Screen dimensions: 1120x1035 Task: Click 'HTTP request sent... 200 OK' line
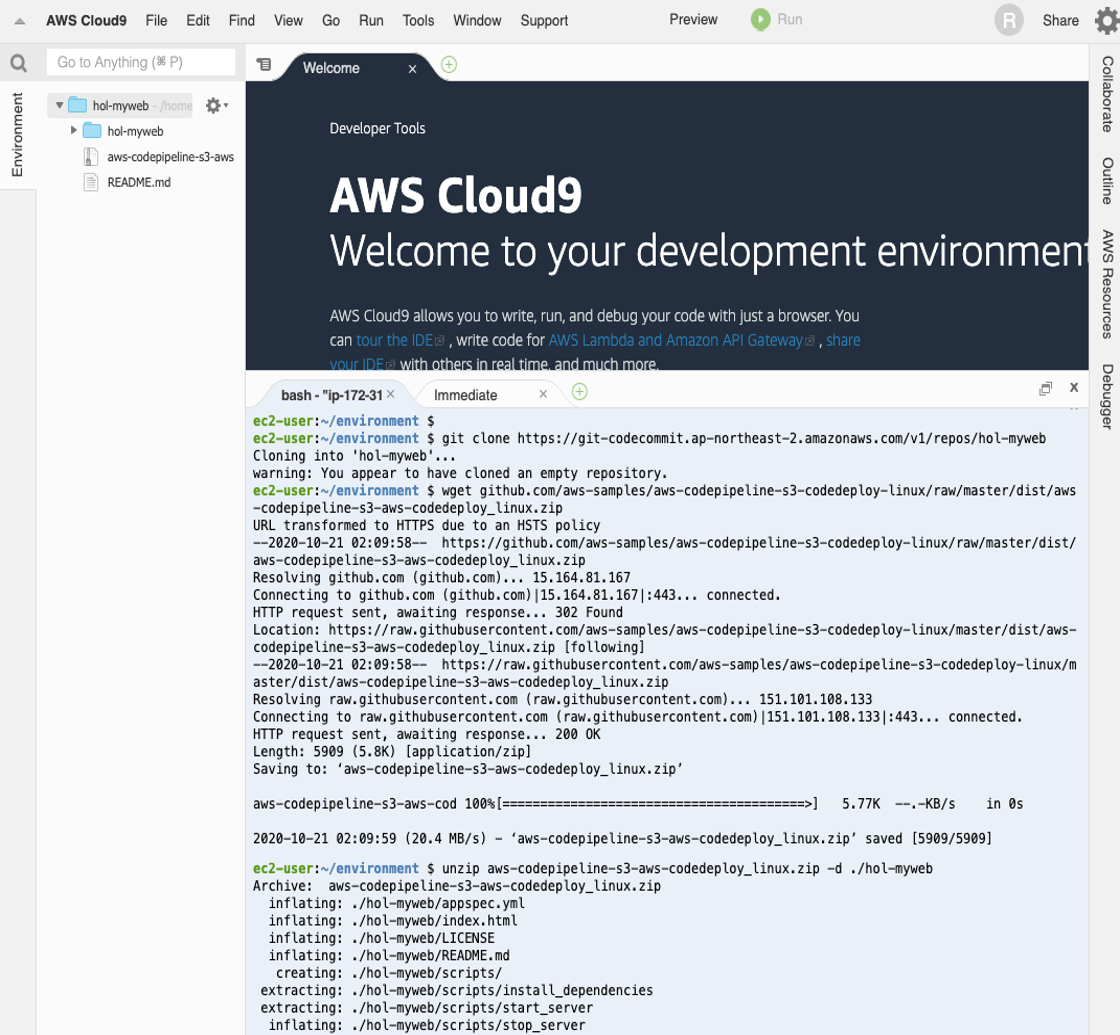pyautogui.click(x=426, y=734)
